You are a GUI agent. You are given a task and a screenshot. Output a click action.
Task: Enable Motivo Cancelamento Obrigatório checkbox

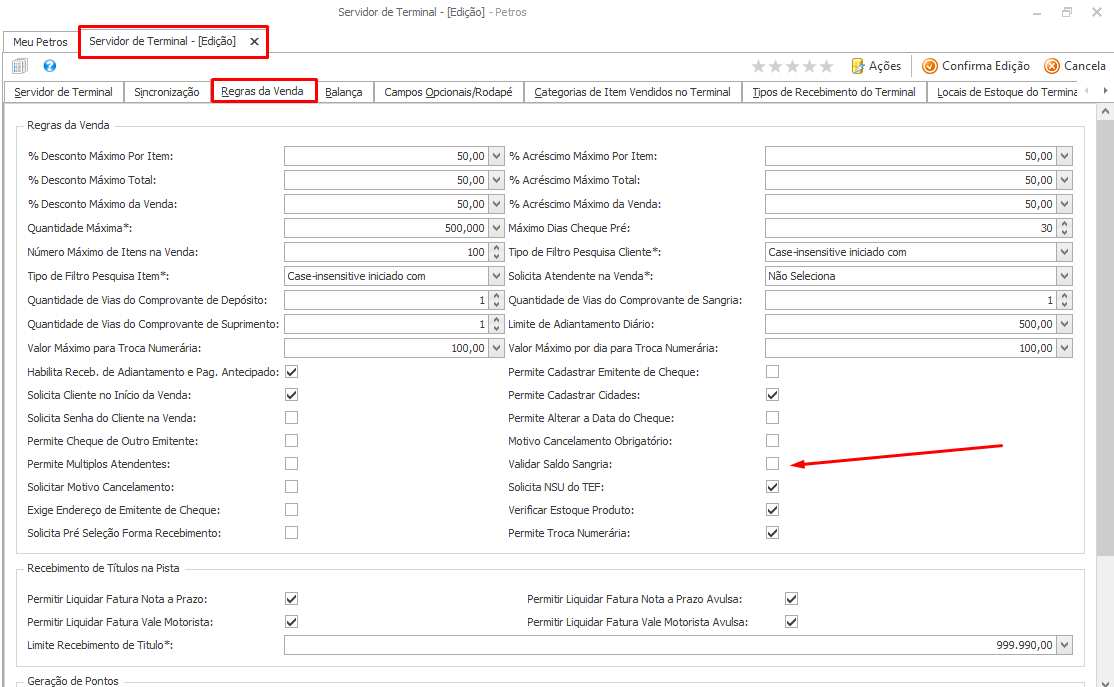pos(772,441)
